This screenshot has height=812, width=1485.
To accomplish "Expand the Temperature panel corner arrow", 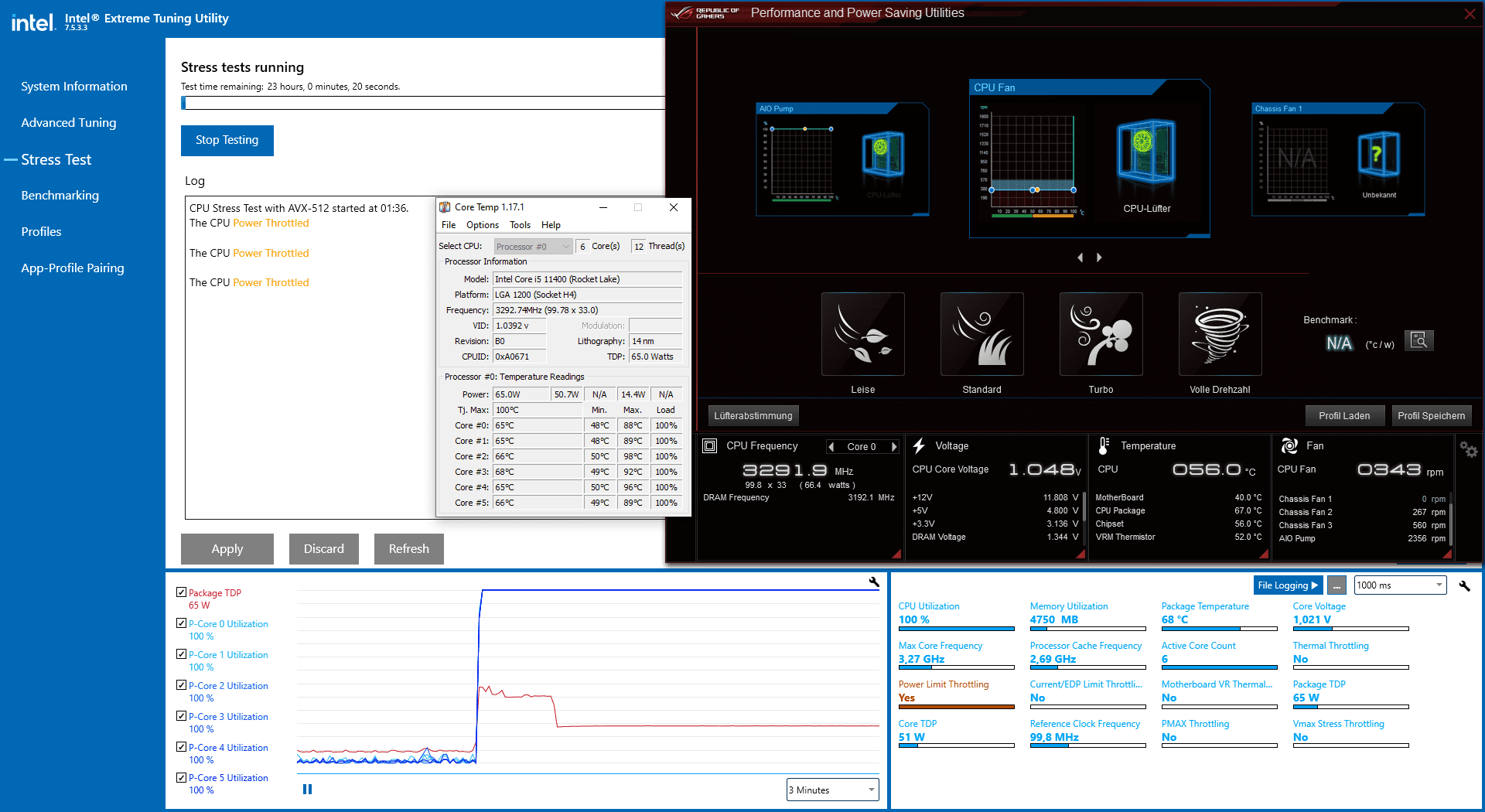I will point(1264,554).
